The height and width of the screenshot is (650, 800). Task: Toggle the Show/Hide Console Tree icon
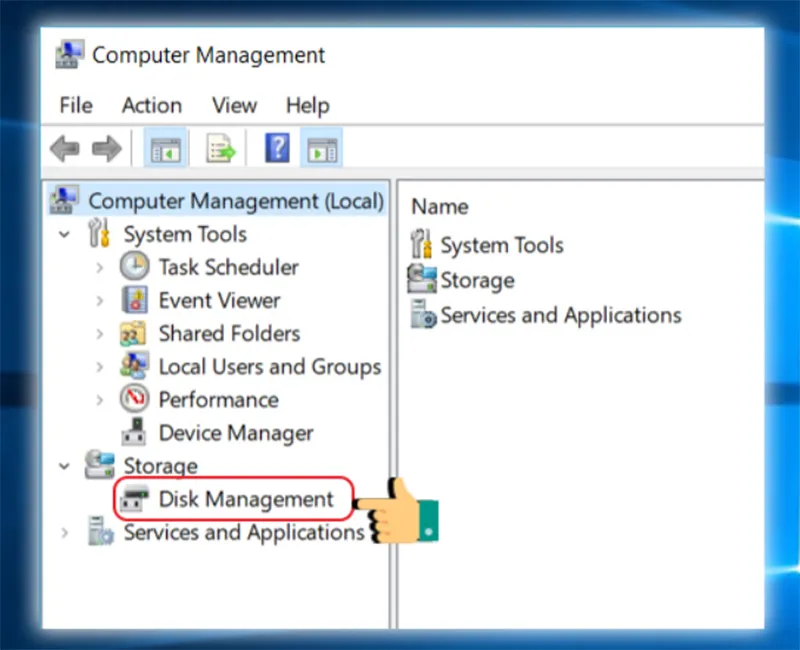point(165,148)
